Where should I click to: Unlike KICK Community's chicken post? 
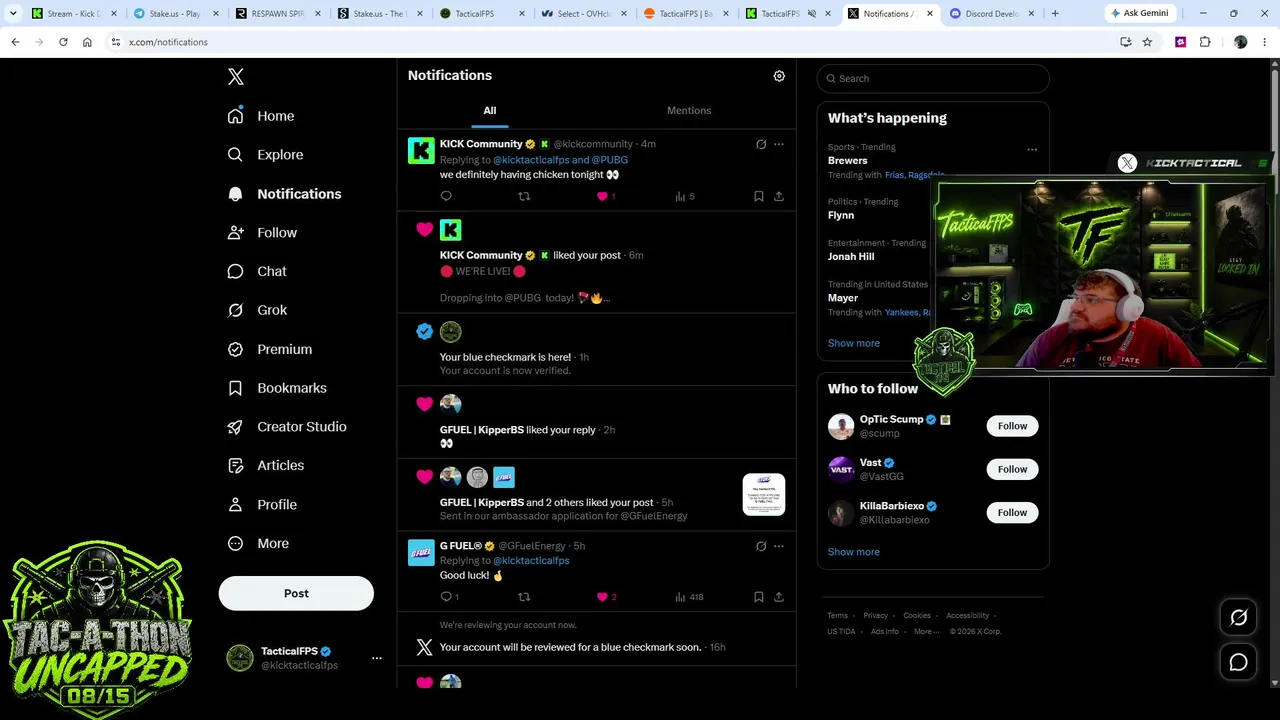point(606,196)
